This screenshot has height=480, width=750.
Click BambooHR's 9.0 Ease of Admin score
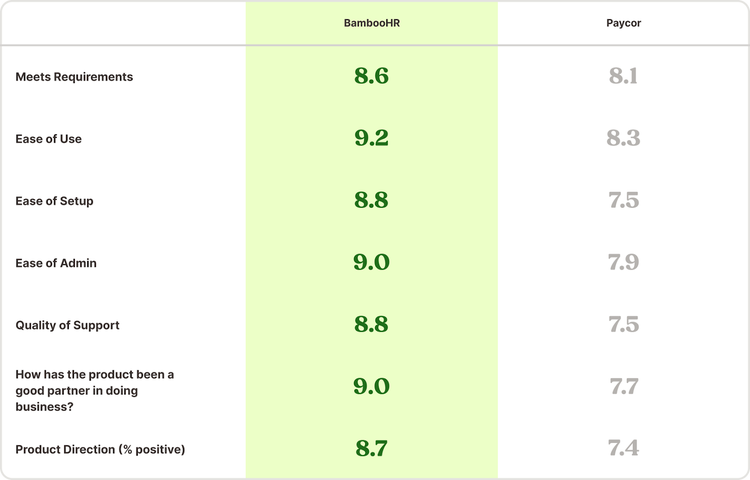pyautogui.click(x=372, y=262)
